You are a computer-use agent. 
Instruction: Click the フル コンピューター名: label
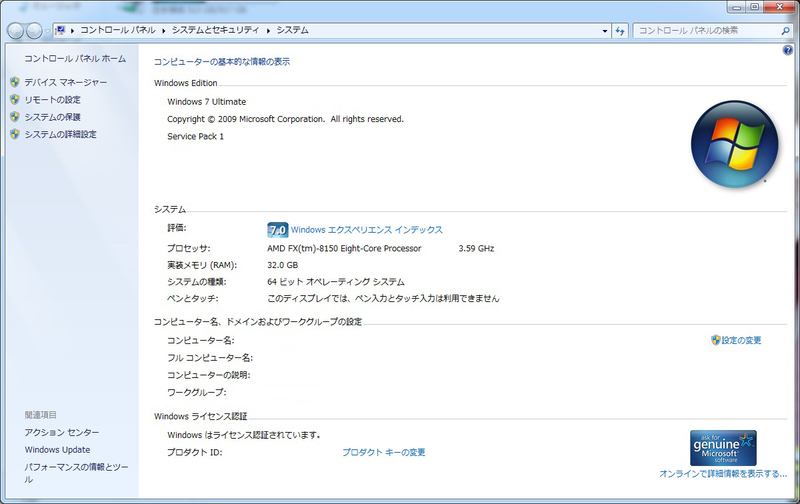210,358
